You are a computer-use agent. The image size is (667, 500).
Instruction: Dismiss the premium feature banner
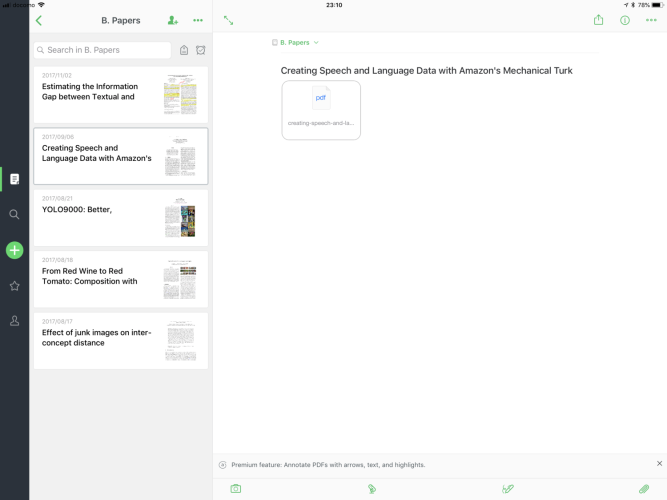click(659, 464)
